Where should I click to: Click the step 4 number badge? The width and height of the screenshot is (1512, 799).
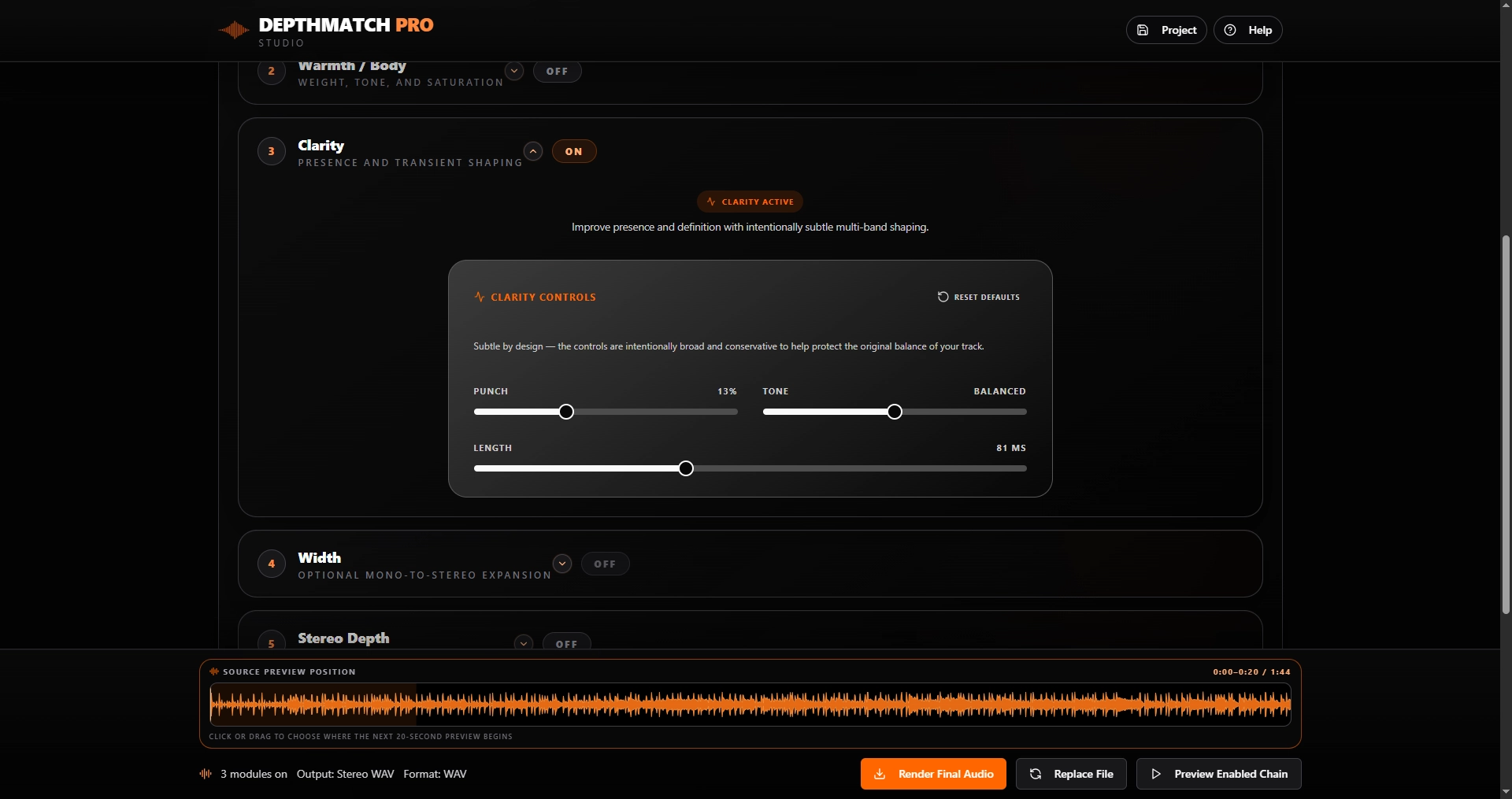[272, 564]
